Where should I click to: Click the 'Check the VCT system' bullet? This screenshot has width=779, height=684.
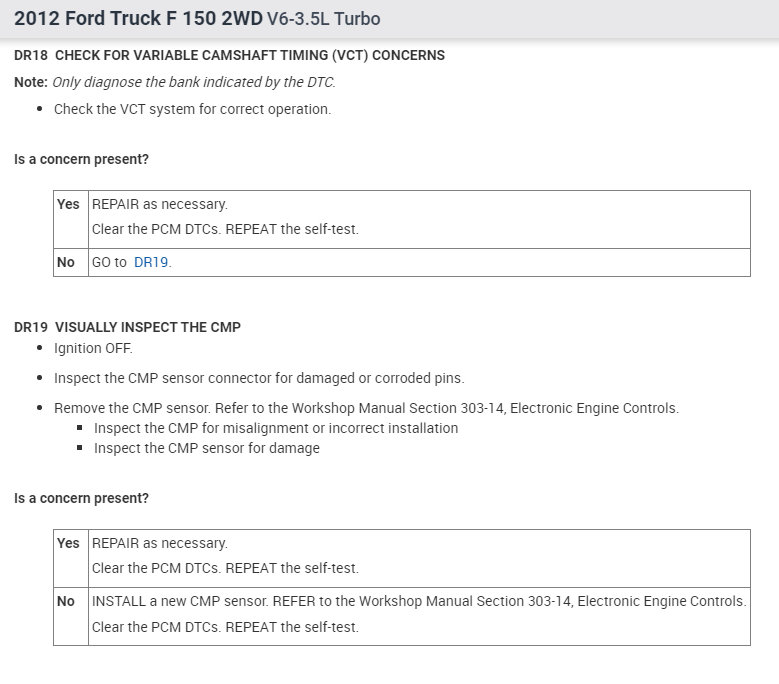tap(192, 109)
